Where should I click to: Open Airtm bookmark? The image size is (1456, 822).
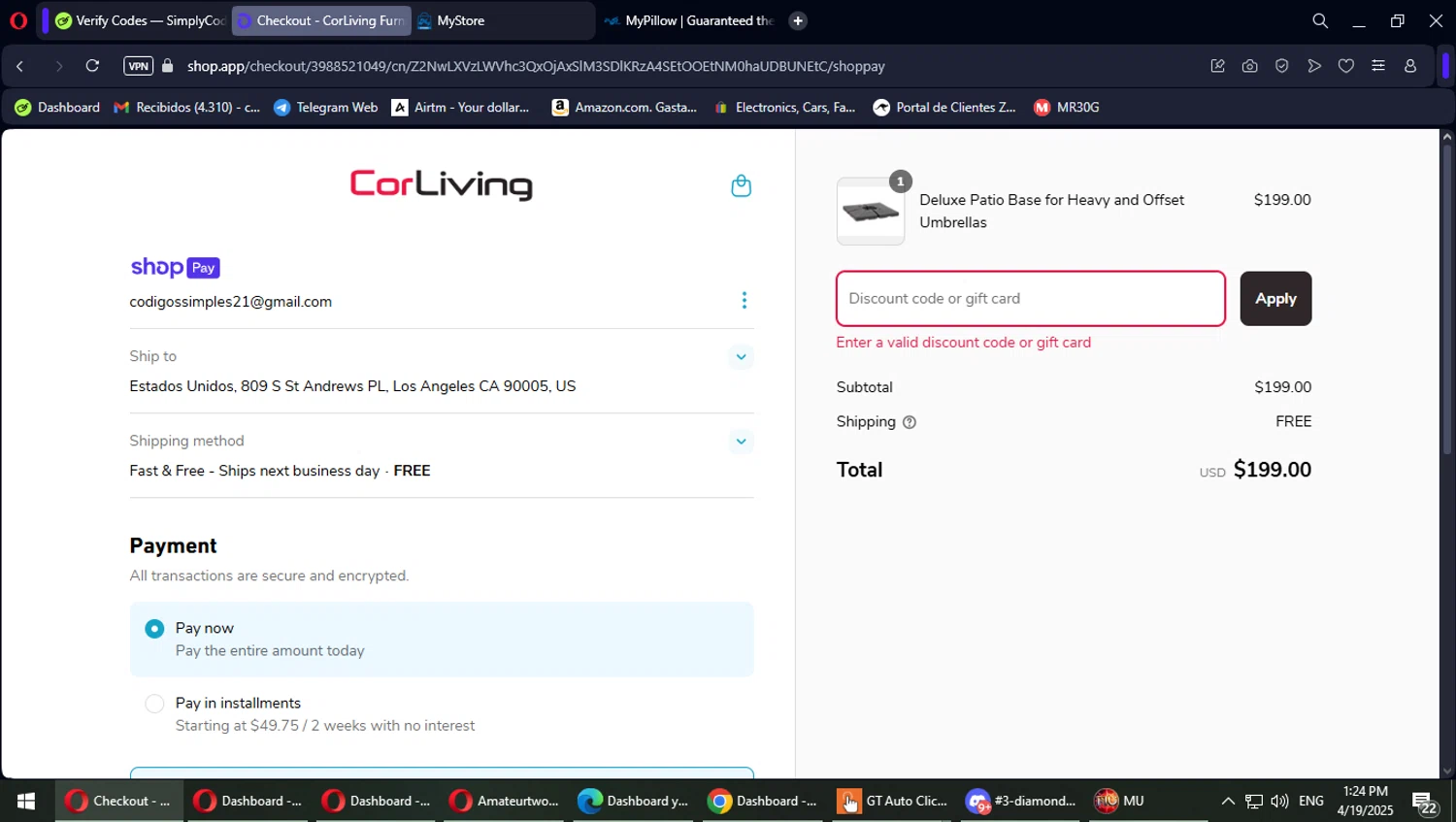coord(461,108)
